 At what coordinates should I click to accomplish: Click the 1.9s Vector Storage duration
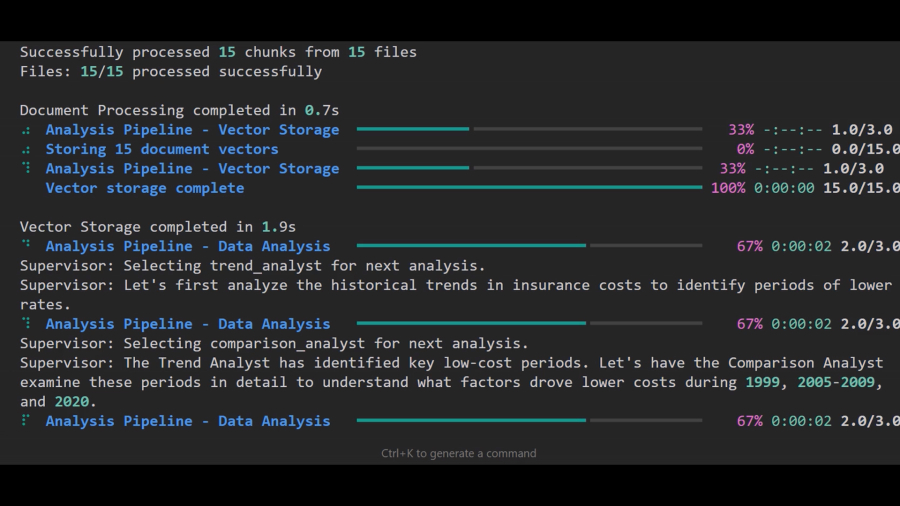(279, 227)
